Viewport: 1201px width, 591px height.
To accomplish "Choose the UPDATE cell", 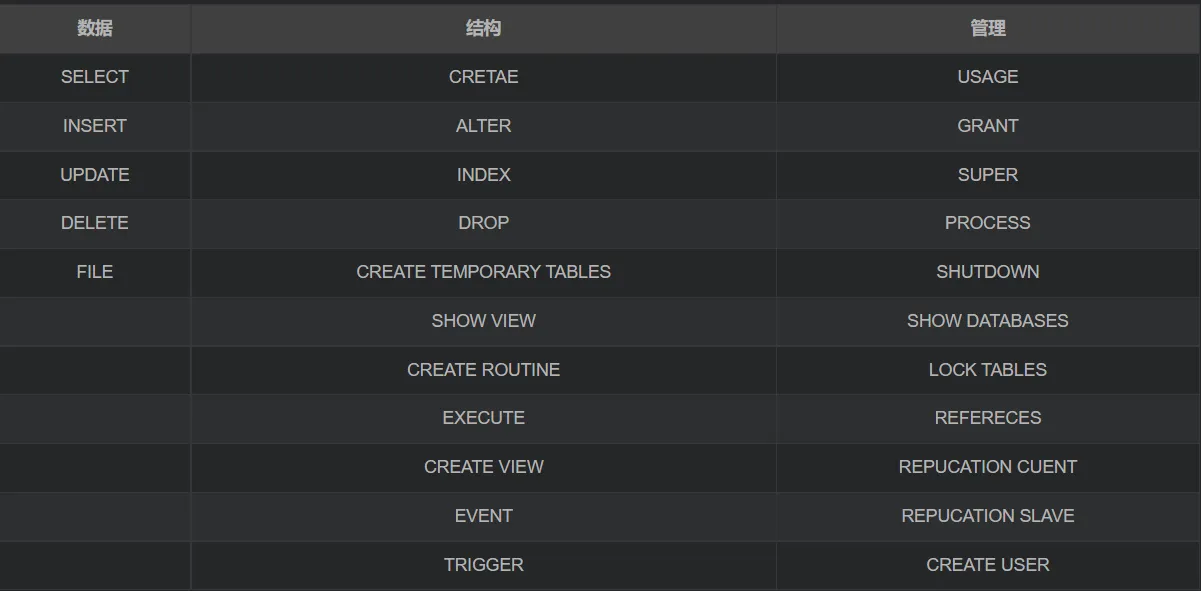I will click(x=95, y=175).
